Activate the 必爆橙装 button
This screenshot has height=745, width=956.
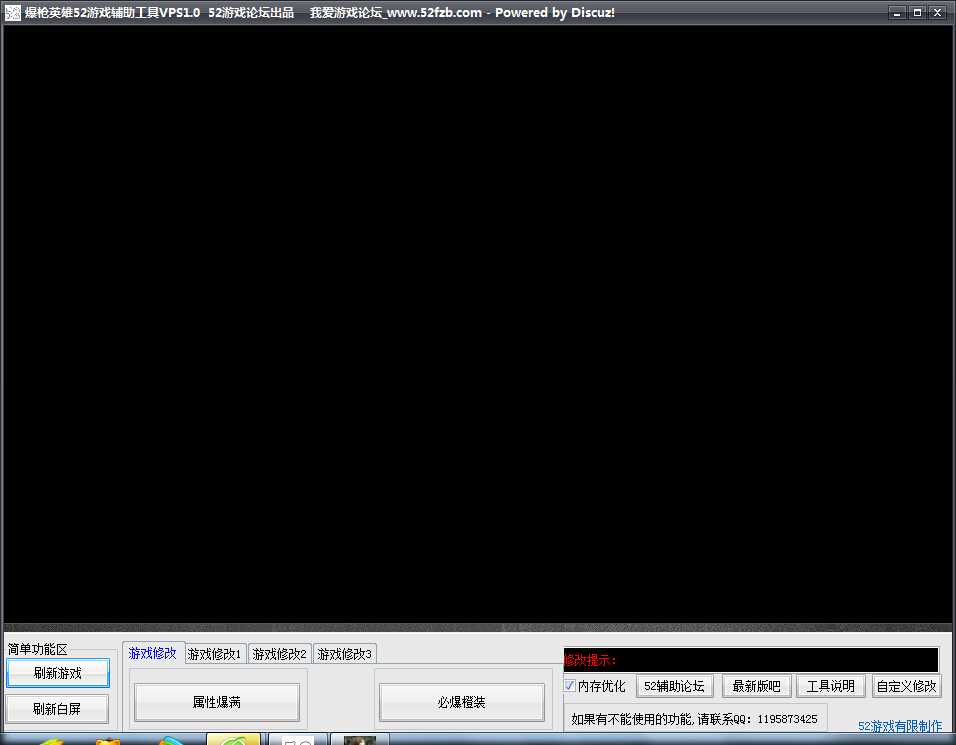(462, 702)
